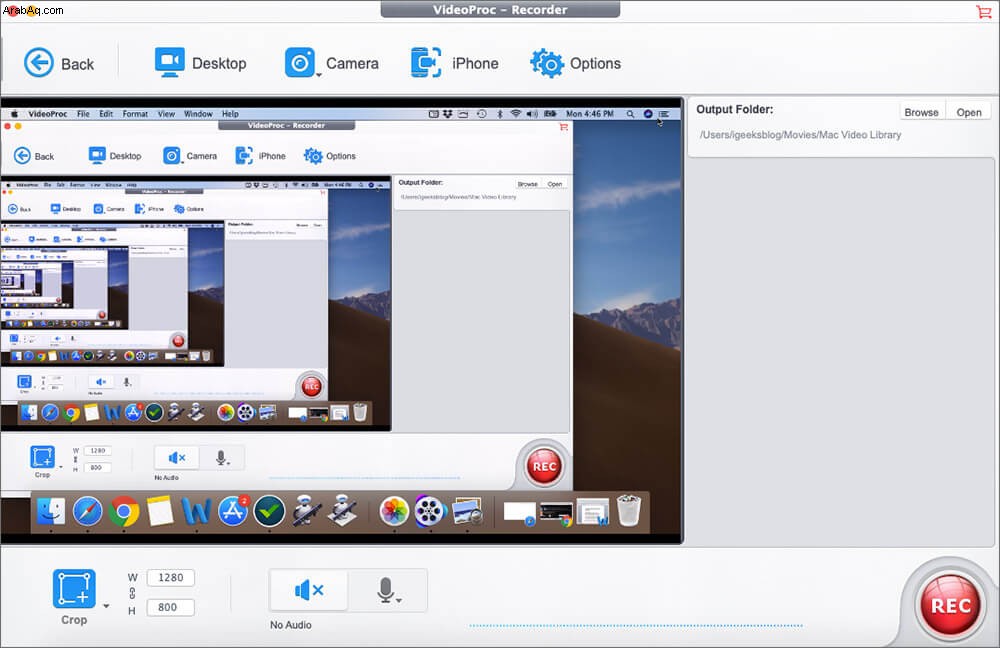Click the VideoProc - Recorder main window title
The width and height of the screenshot is (1000, 648).
coord(500,10)
